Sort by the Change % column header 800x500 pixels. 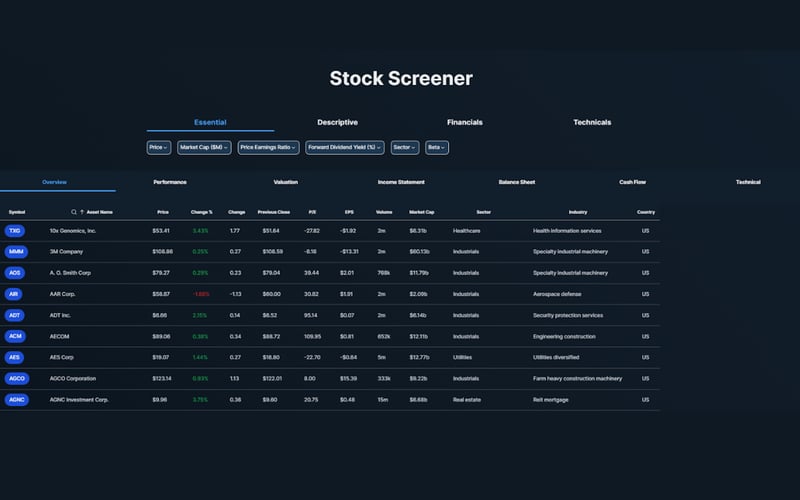[x=202, y=212]
